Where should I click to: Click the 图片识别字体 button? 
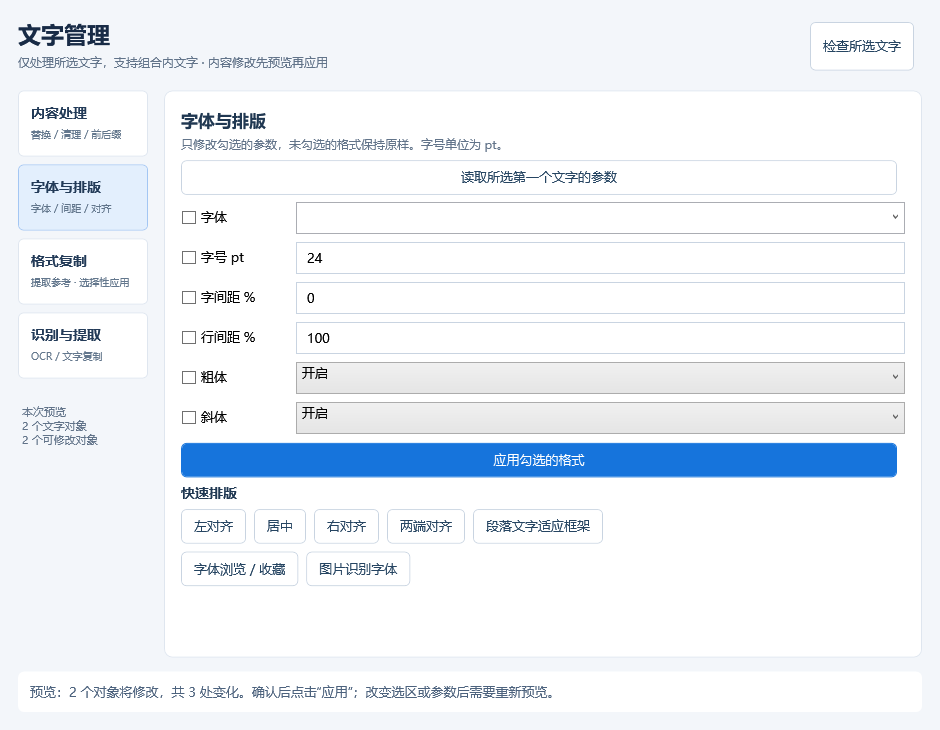(358, 569)
